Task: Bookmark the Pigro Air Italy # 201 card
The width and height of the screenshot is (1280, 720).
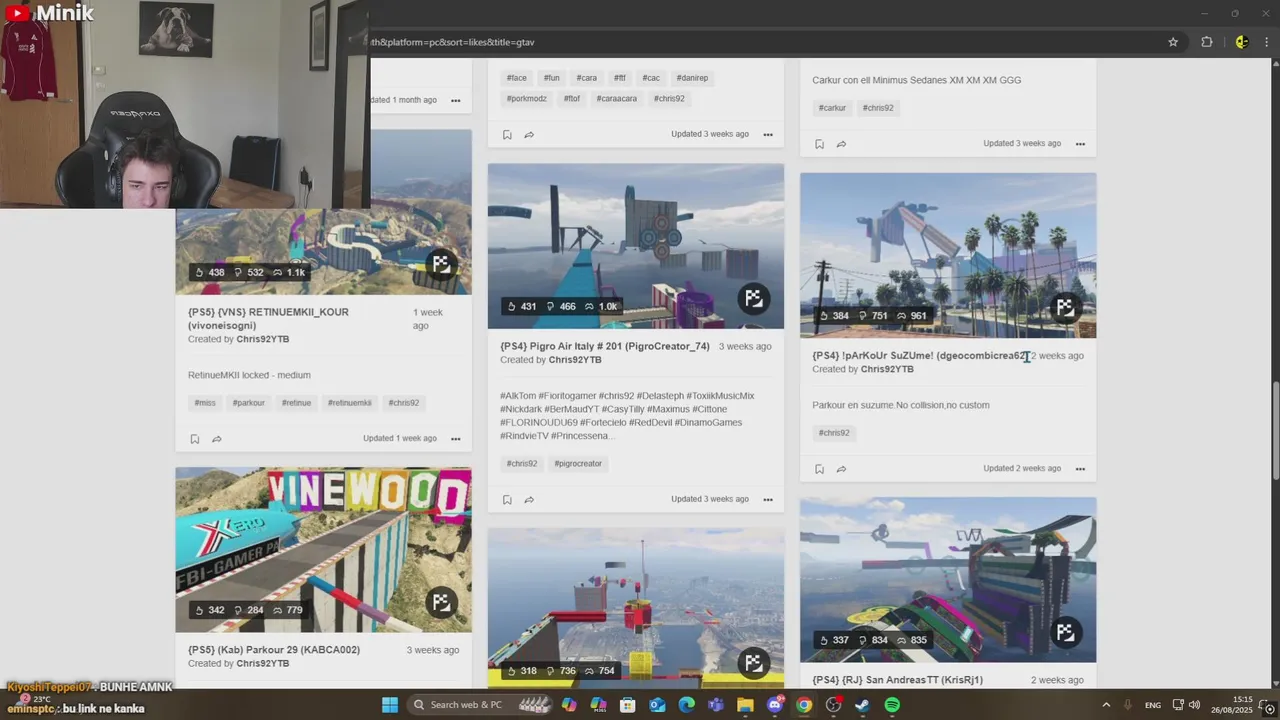Action: (x=507, y=499)
